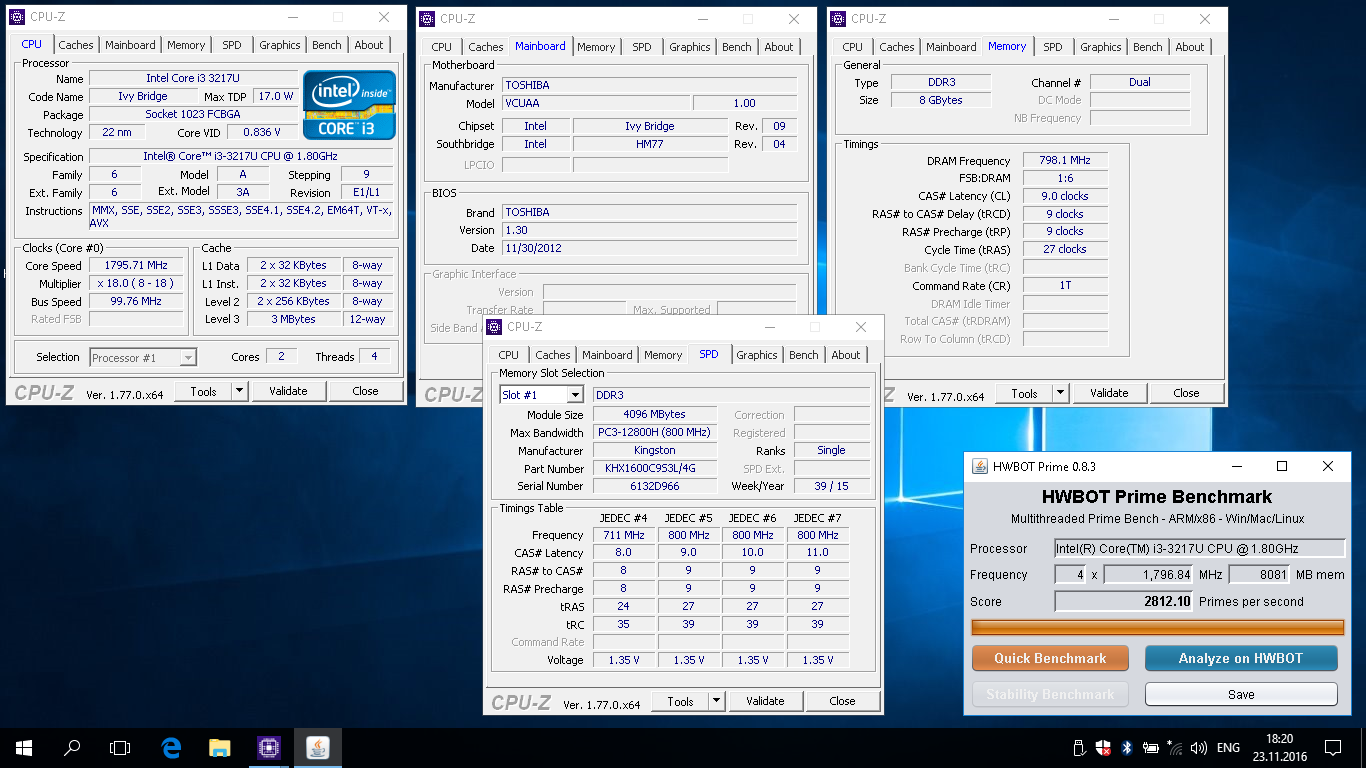This screenshot has height=768, width=1366.
Task: Open the About tab in the CPU window
Action: coord(369,45)
